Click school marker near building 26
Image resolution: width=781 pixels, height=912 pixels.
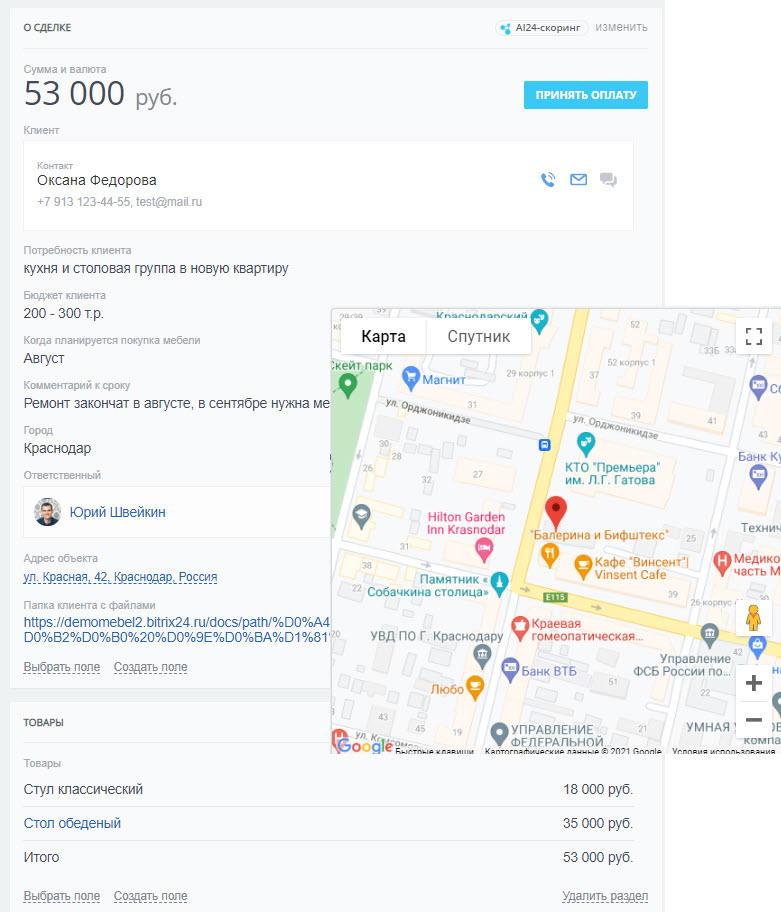point(361,516)
